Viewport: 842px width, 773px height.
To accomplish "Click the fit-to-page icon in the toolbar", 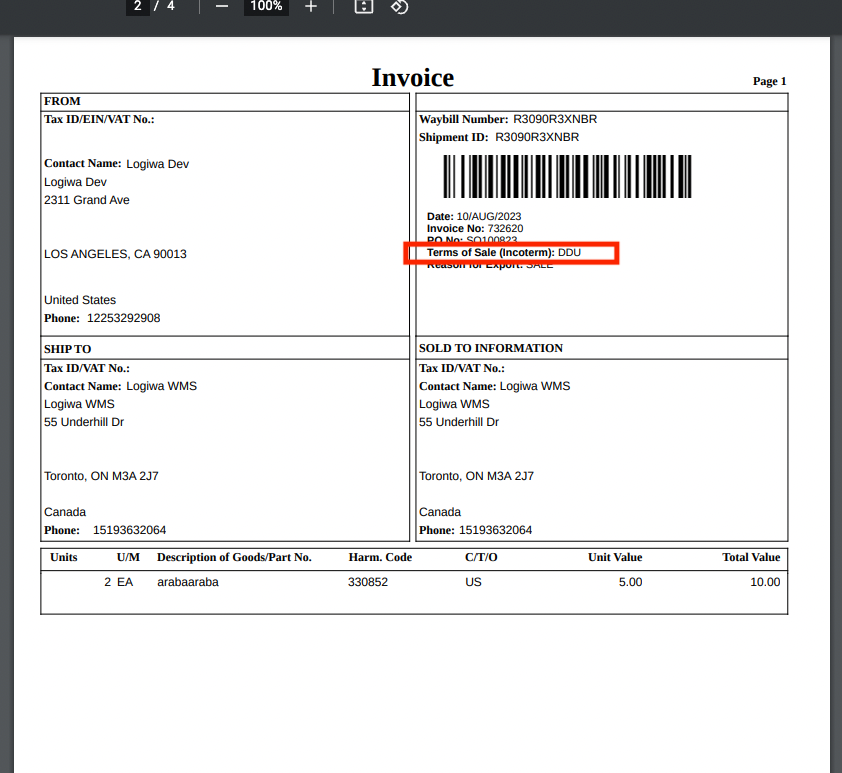I will tap(362, 7).
